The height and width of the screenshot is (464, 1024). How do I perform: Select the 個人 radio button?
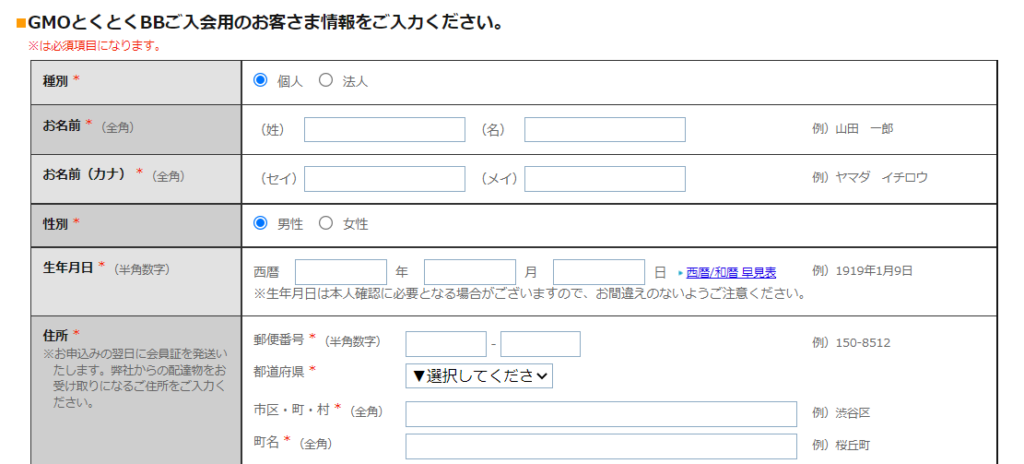[261, 80]
